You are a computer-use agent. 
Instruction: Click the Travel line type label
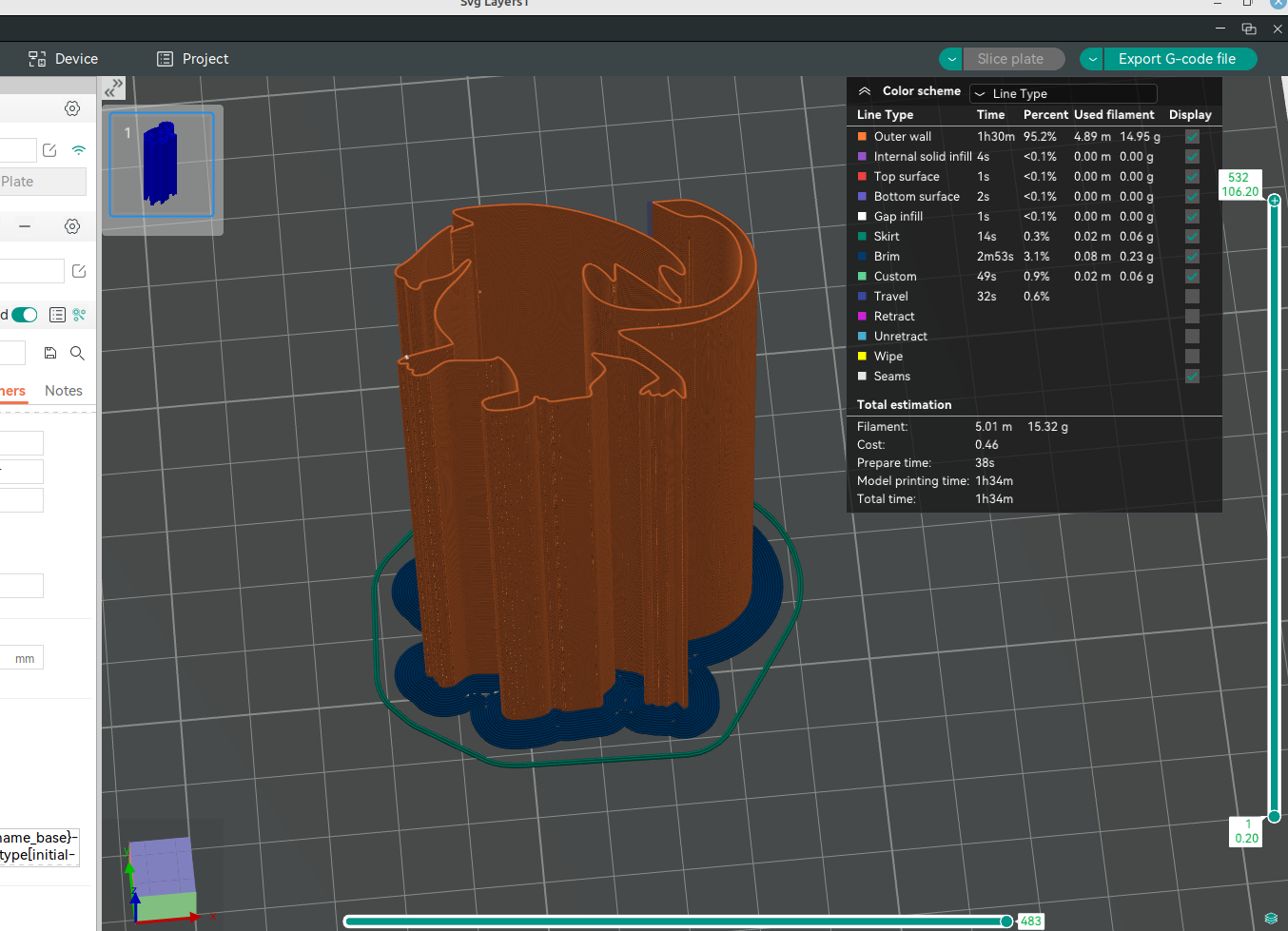click(x=890, y=297)
